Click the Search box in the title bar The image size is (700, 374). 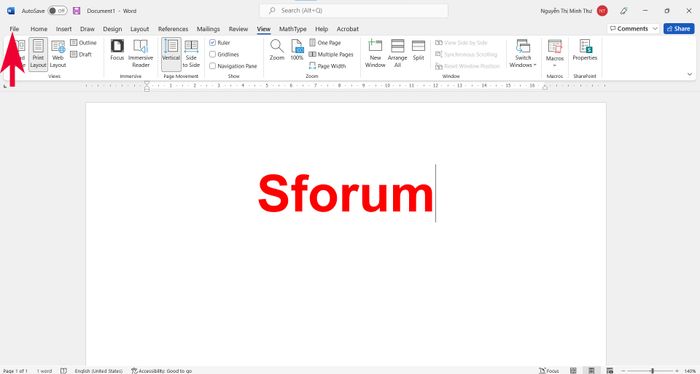pos(354,11)
